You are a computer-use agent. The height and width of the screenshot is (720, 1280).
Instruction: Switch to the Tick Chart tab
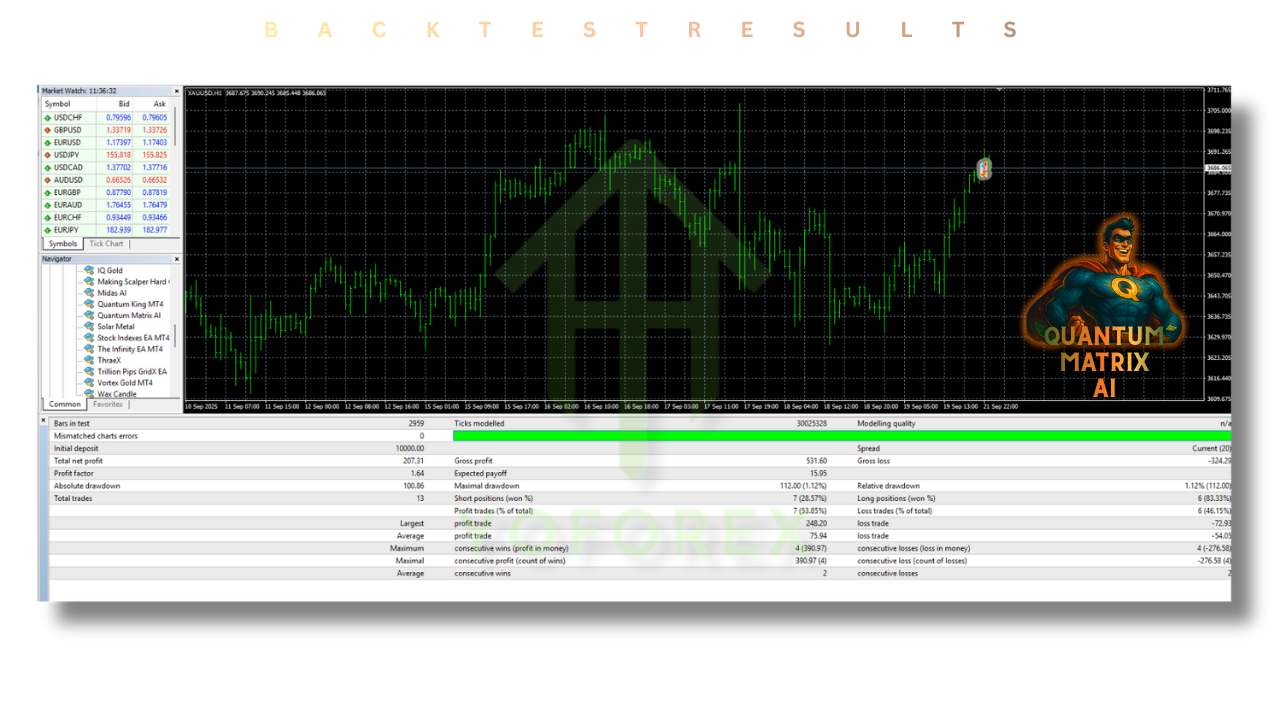[106, 243]
